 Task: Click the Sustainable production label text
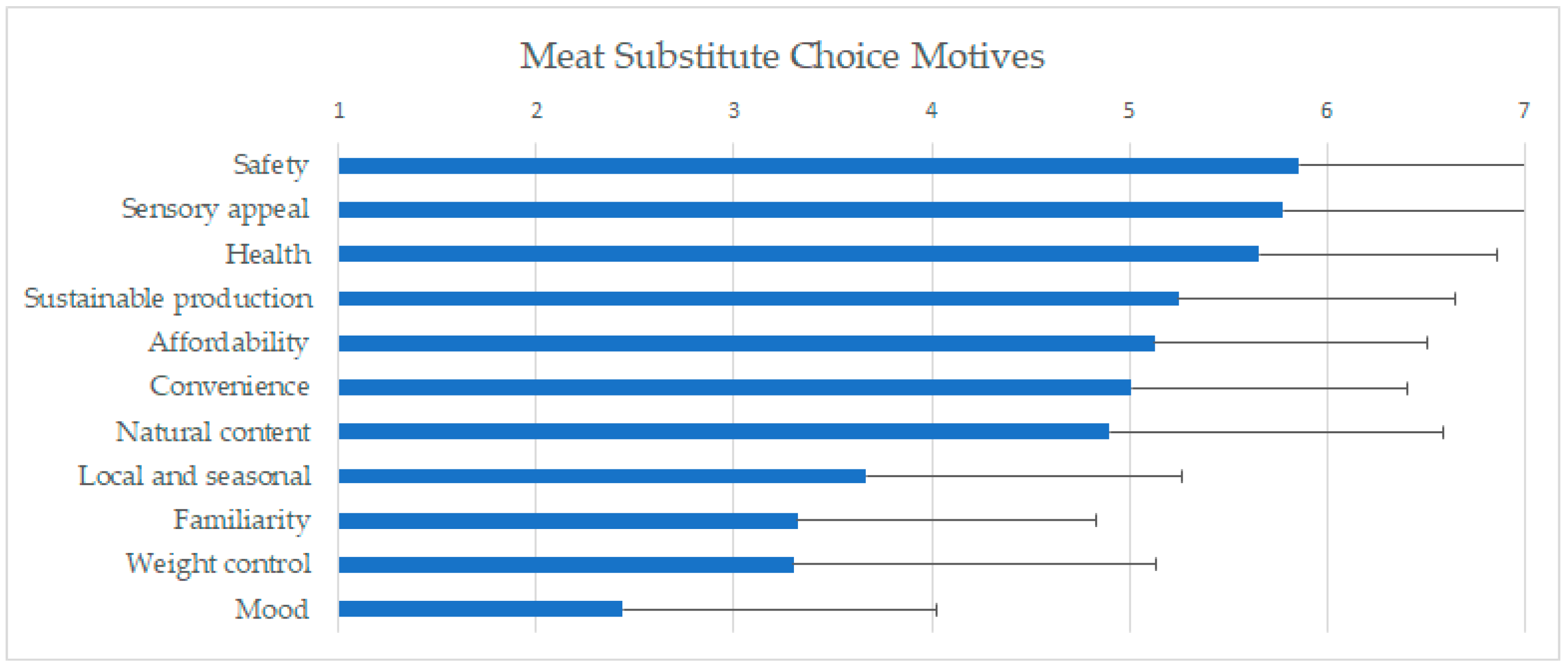click(x=168, y=298)
